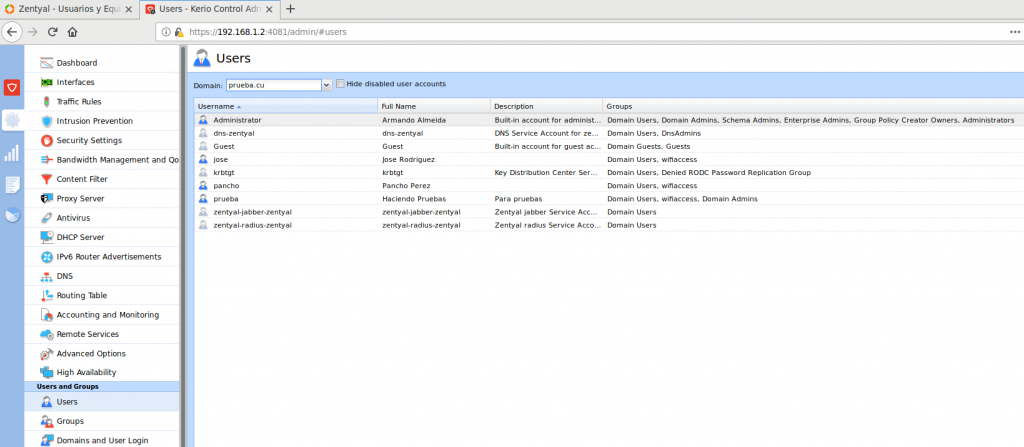Sort by the Username column header

tap(286, 107)
